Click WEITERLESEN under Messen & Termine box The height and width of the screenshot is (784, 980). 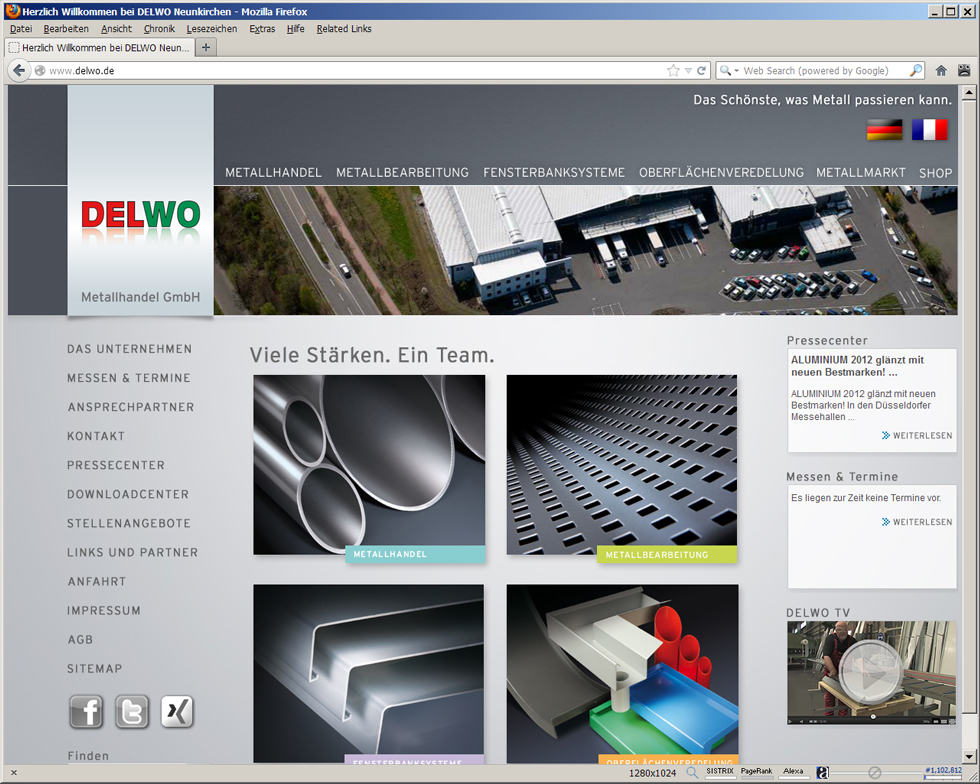tap(917, 522)
